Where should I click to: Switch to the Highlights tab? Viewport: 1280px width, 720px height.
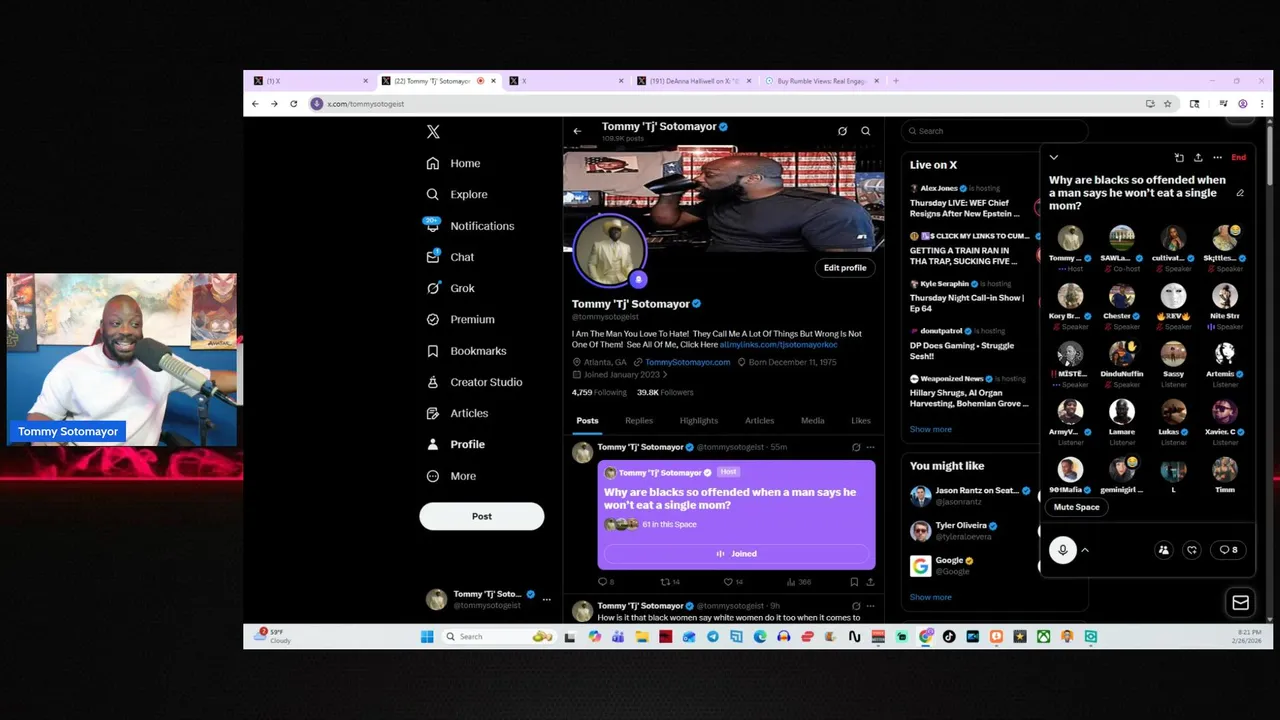699,421
